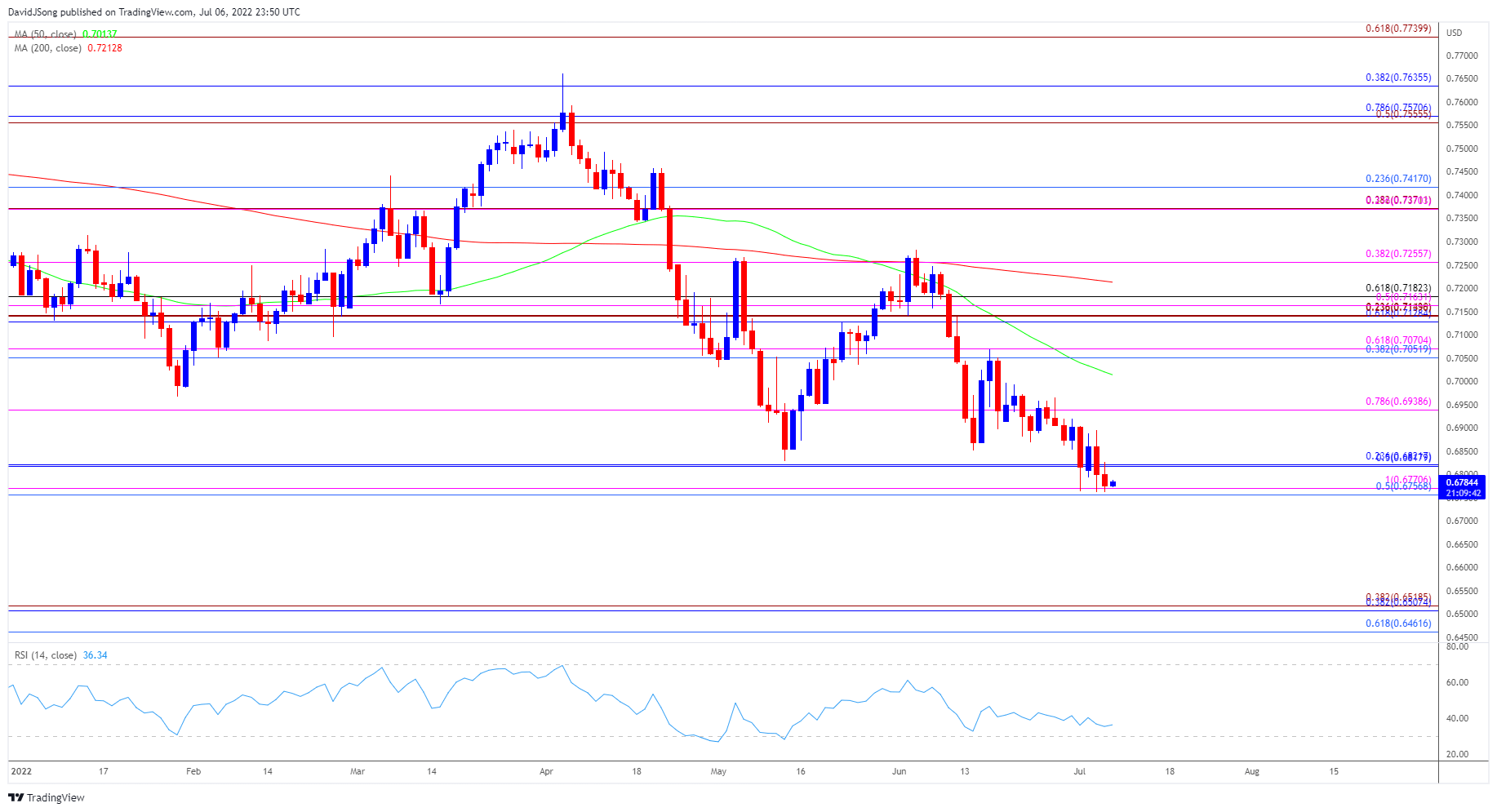Select the RSI value 36.34
Image resolution: width=1497 pixels, height=812 pixels.
(95, 655)
